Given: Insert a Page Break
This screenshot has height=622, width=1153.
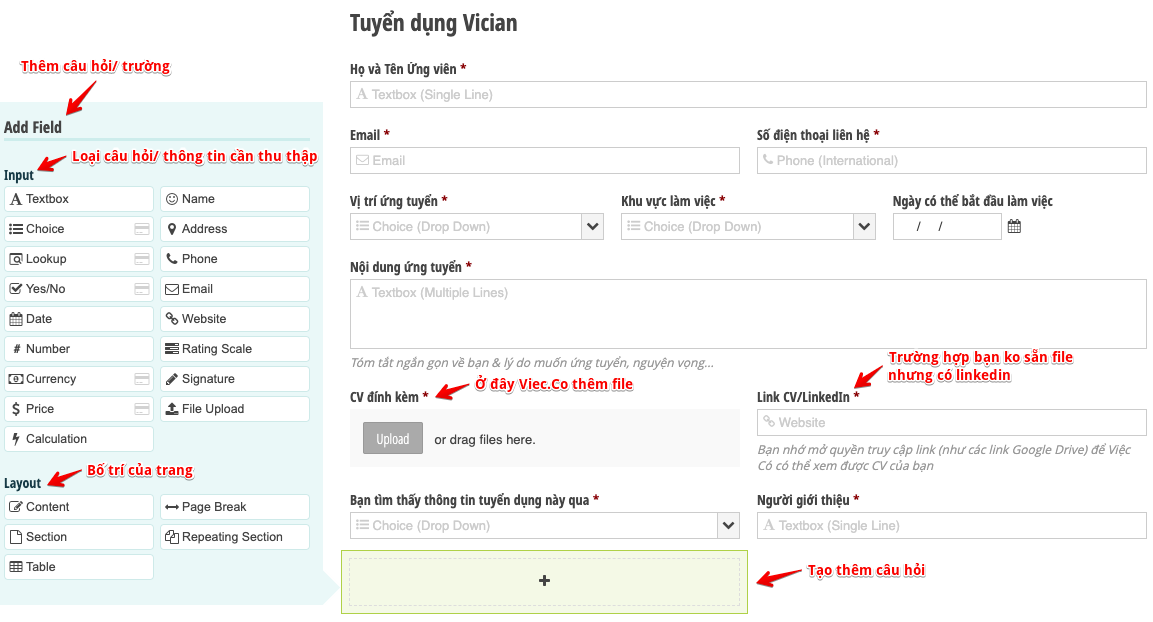Looking at the screenshot, I should pos(235,507).
